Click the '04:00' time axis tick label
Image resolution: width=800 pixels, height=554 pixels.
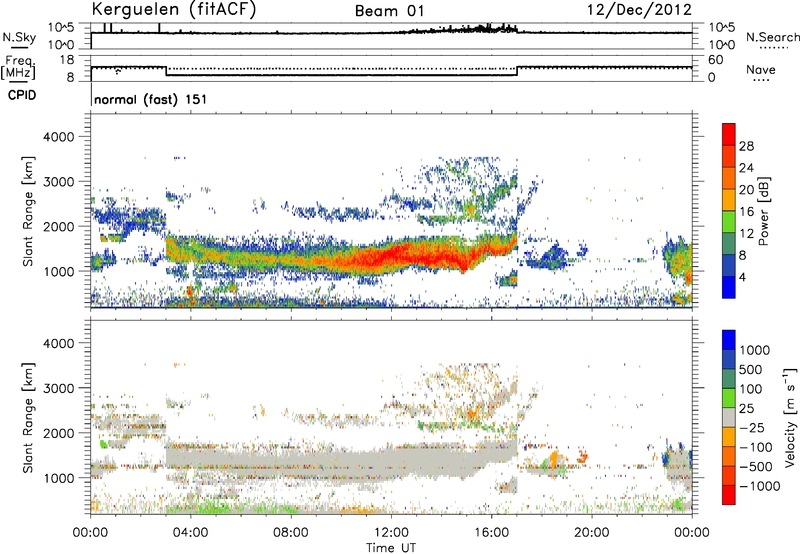[x=191, y=532]
